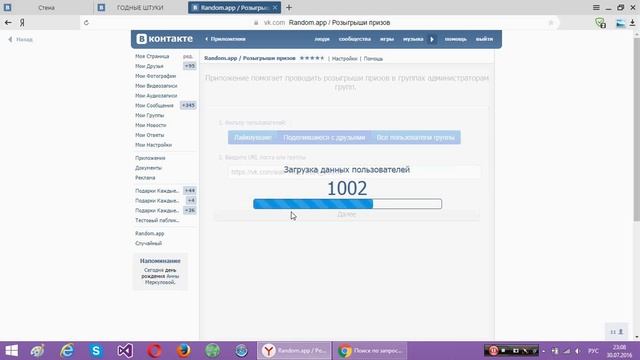Launch Opera browser from taskbar

pos(154,351)
